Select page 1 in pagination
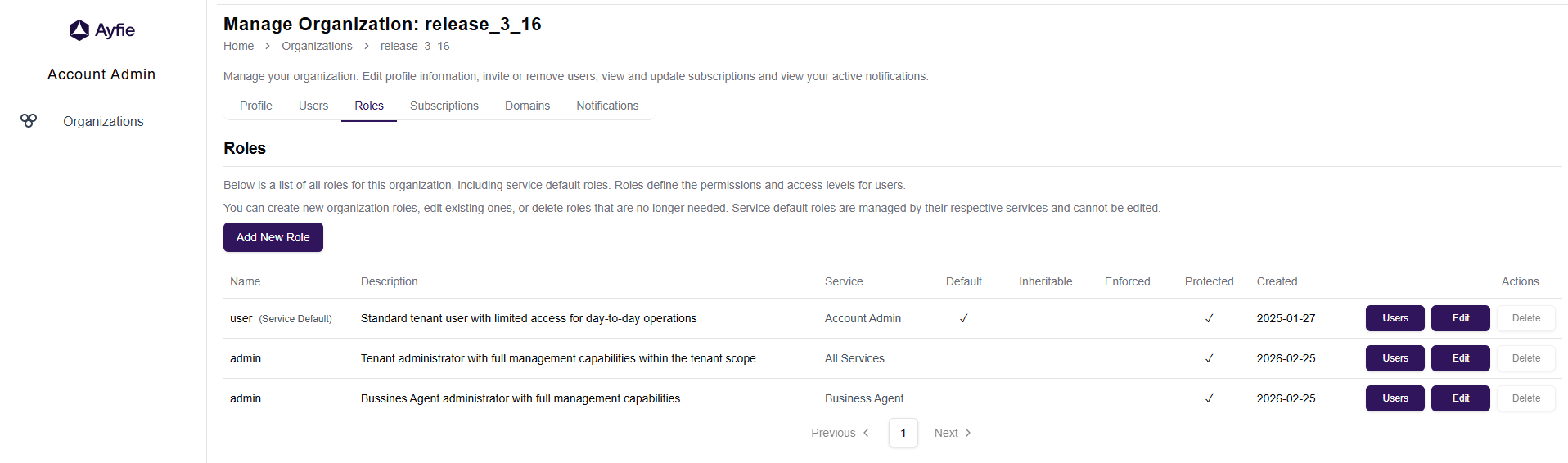The height and width of the screenshot is (463, 1568). 903,433
